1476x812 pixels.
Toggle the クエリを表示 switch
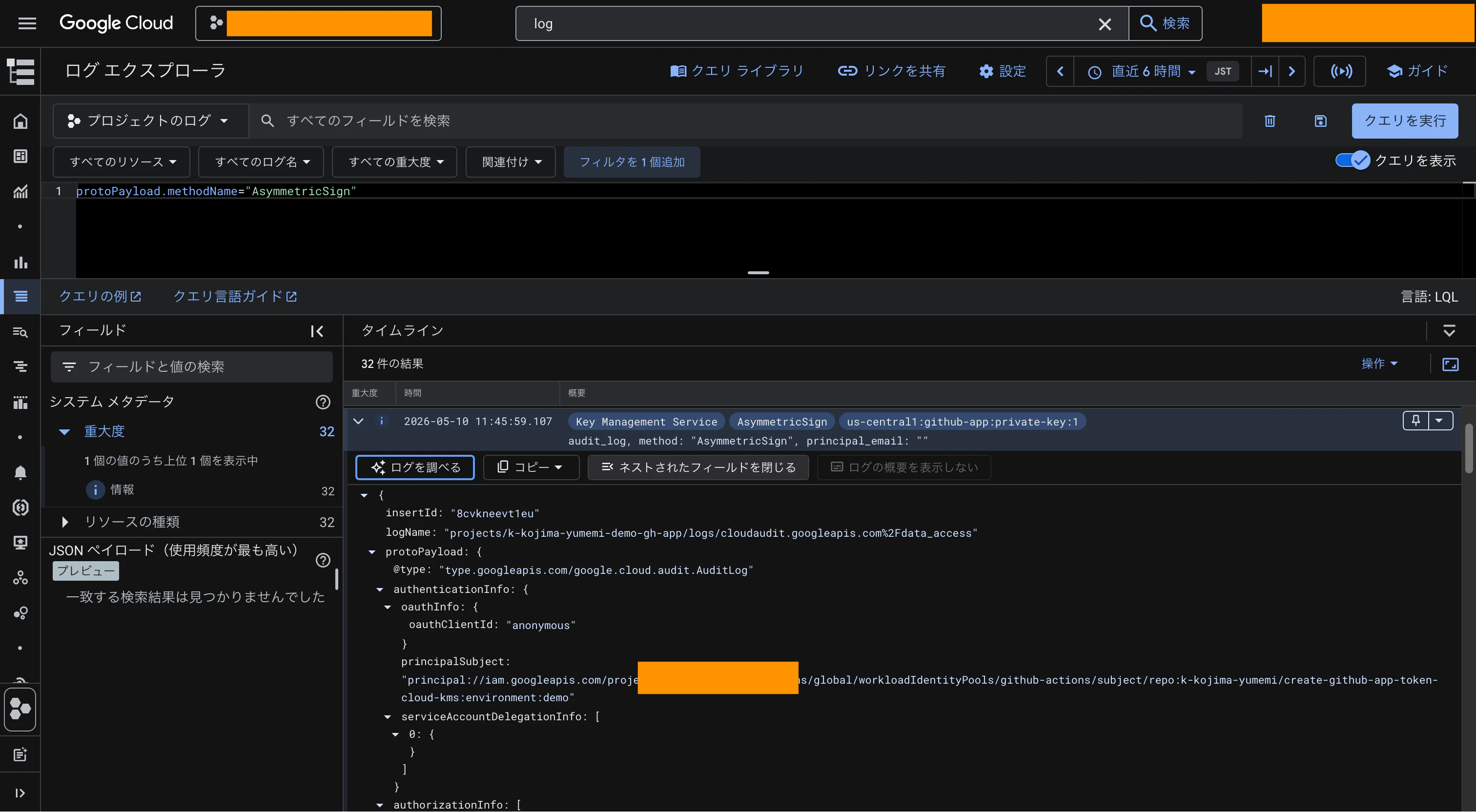tap(1352, 161)
